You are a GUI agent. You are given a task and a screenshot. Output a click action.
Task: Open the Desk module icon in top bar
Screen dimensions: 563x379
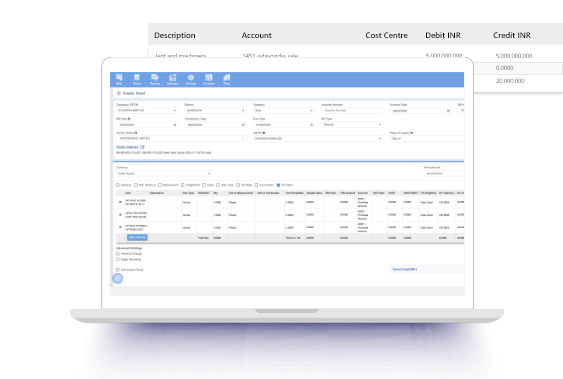[x=119, y=79]
